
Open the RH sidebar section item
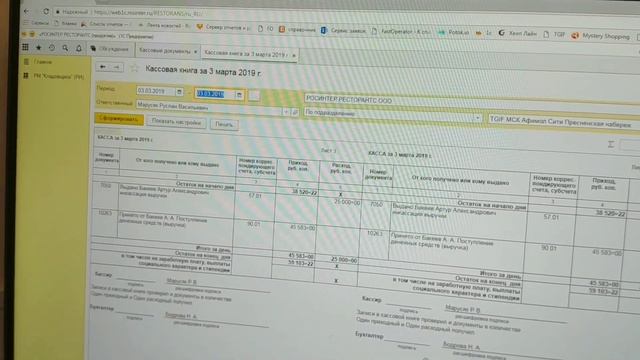tap(54, 76)
